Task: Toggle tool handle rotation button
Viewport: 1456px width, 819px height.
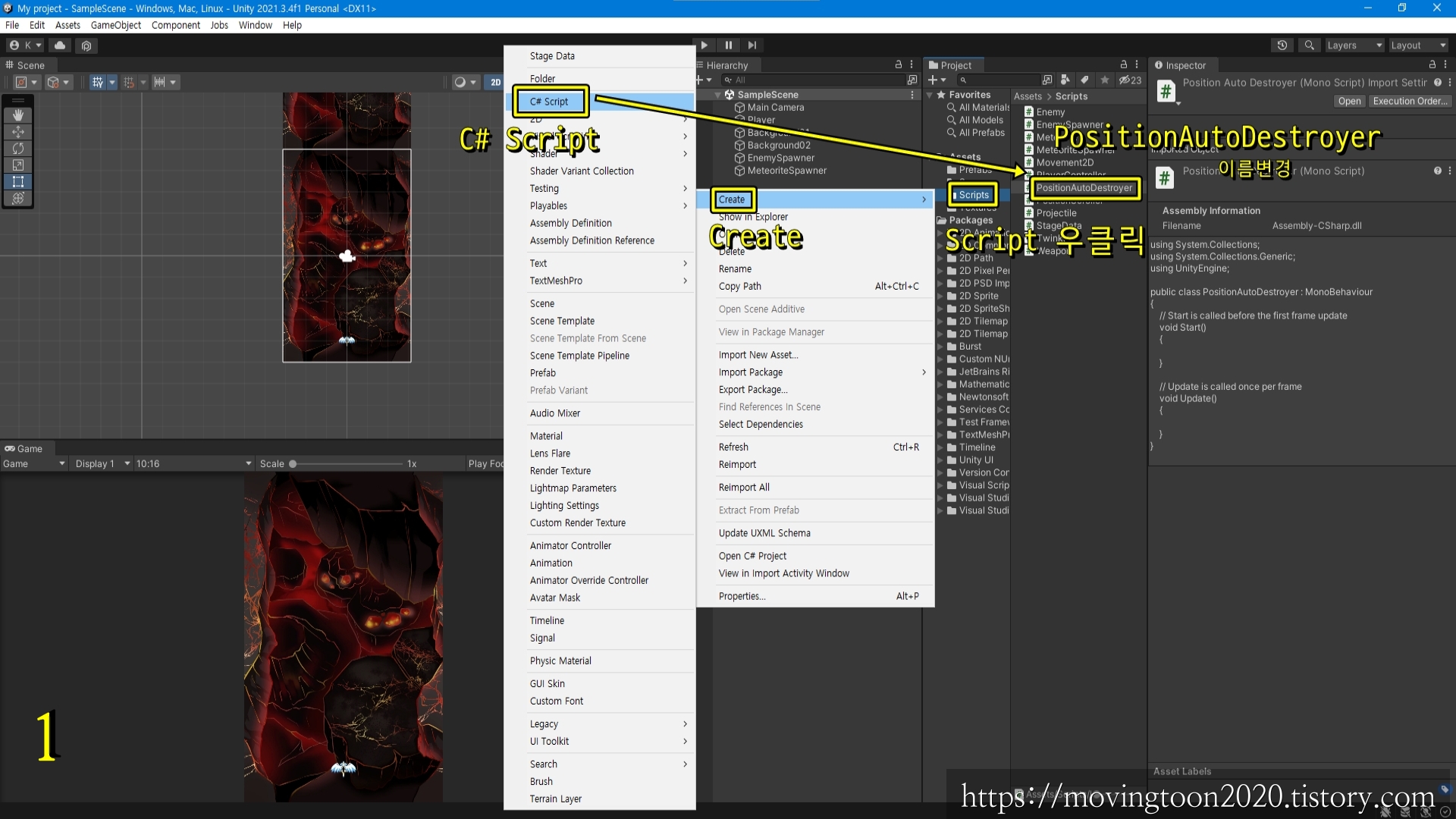Action: tap(58, 82)
